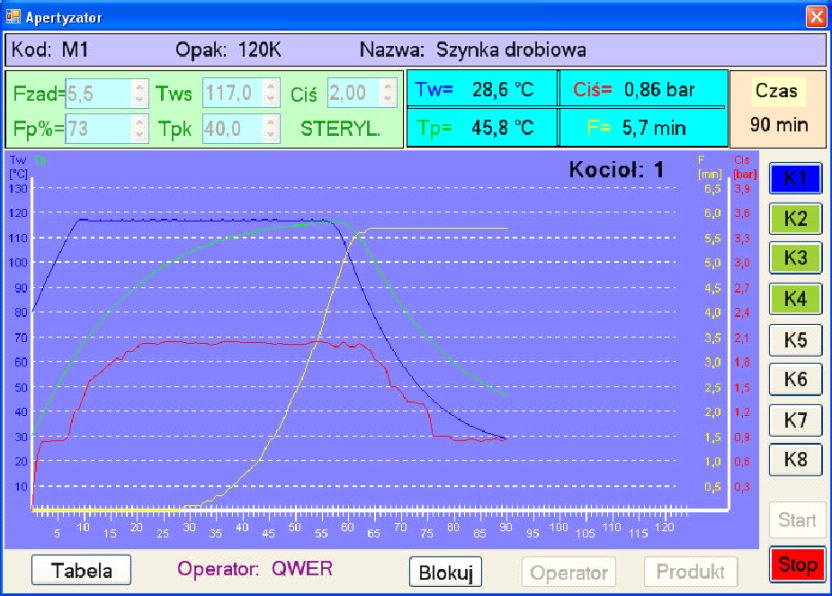This screenshot has width=832, height=596.
Task: Click the Tw [°C] axis label
Action: (x=18, y=167)
